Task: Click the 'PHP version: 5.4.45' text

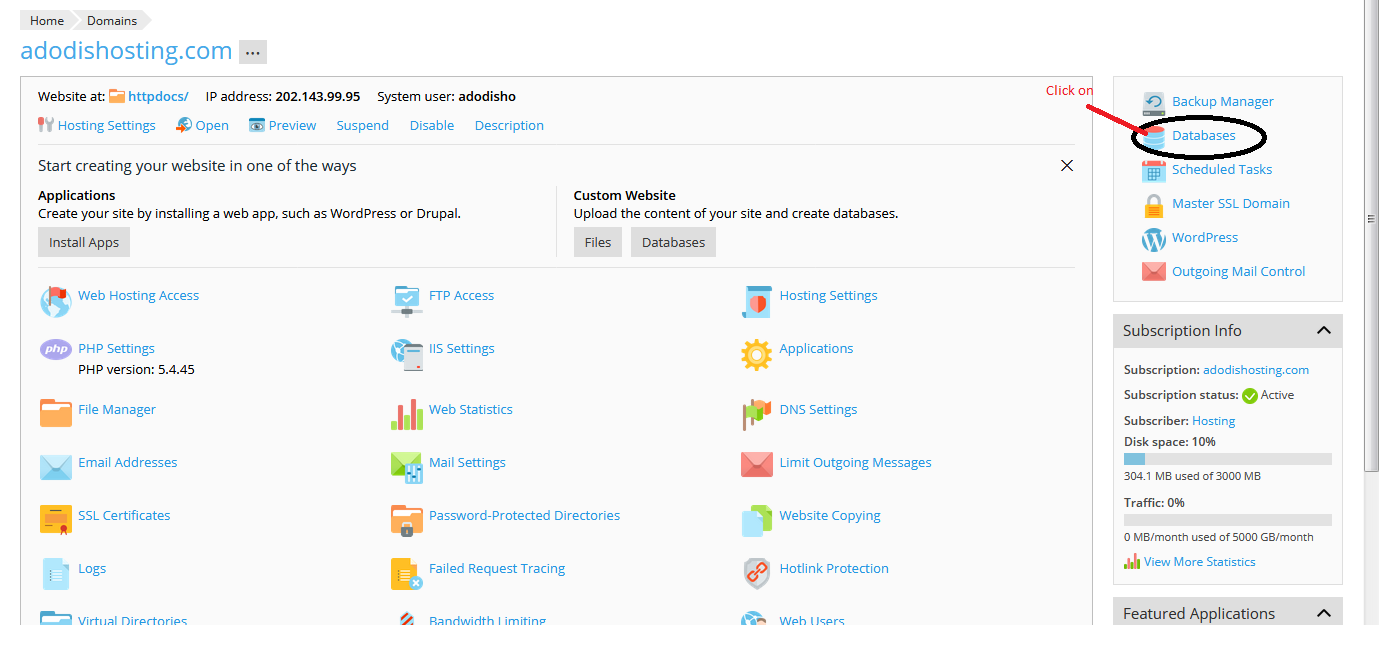Action: 136,369
